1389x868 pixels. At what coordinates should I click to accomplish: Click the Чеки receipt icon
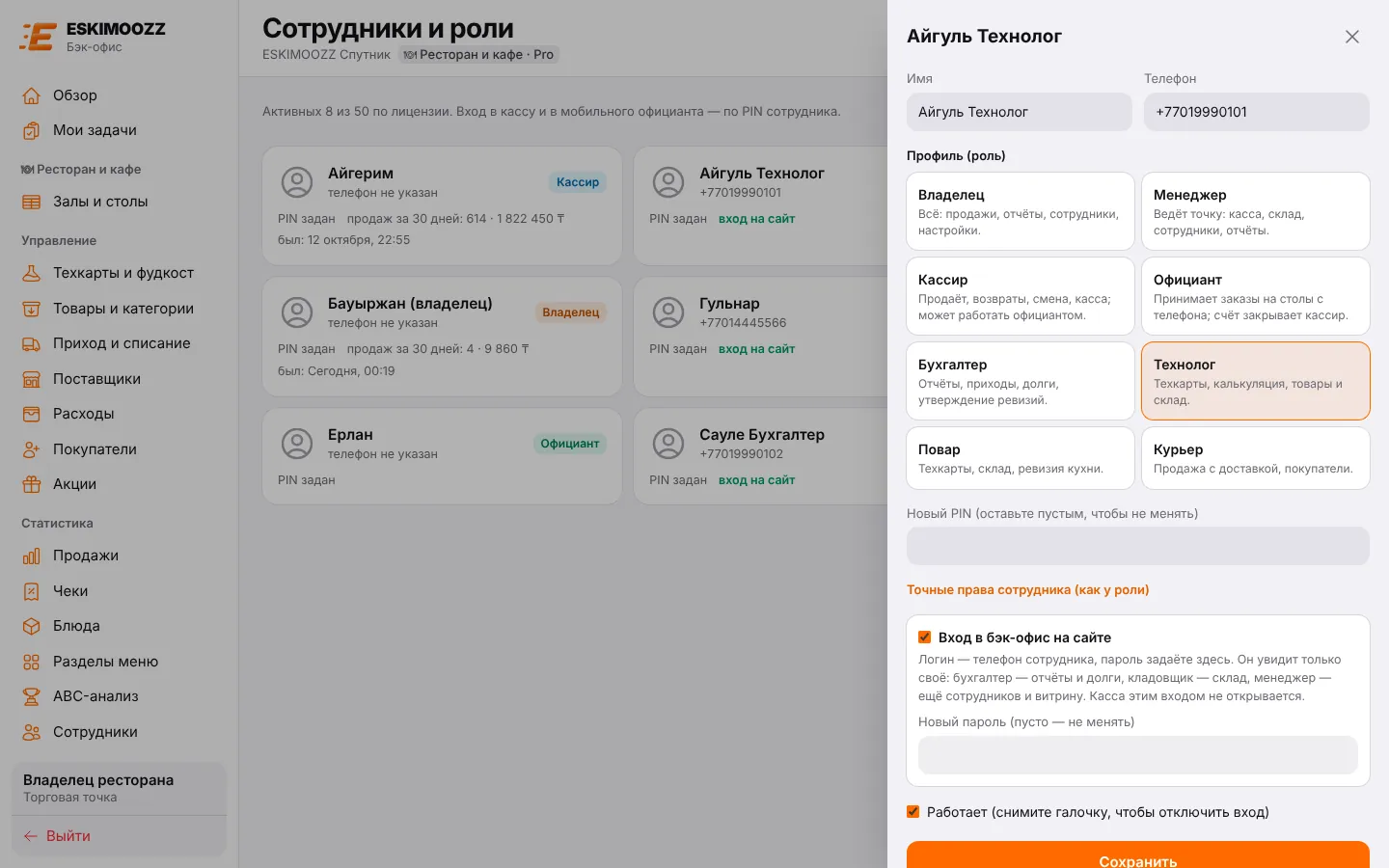tap(32, 591)
